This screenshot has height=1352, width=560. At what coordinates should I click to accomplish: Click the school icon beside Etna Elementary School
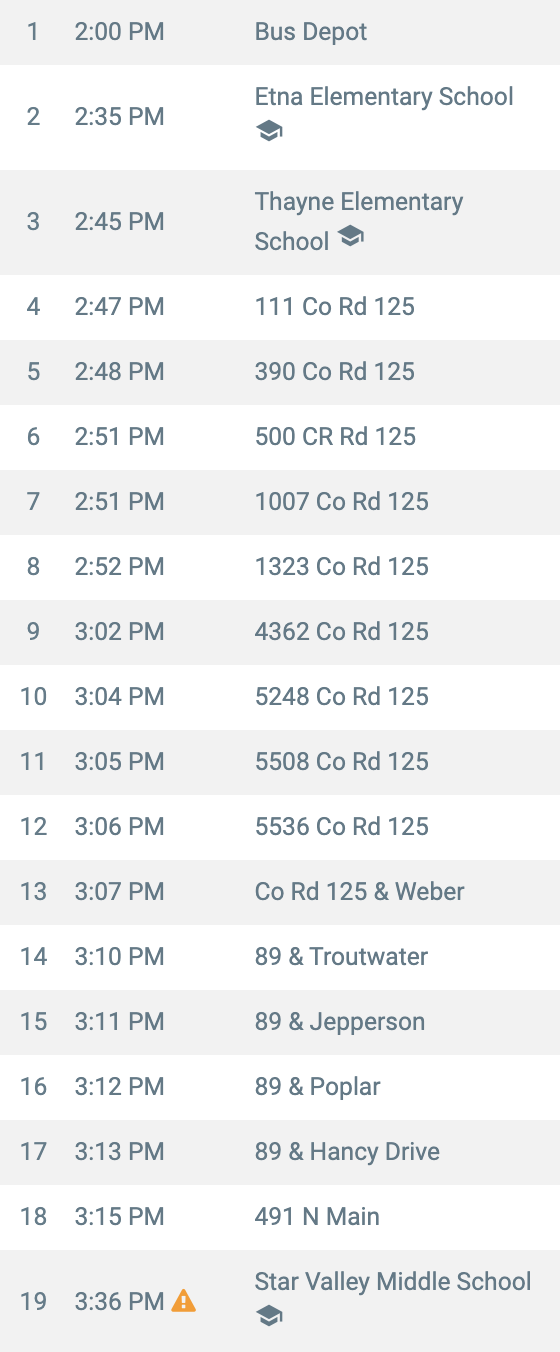pos(269,131)
